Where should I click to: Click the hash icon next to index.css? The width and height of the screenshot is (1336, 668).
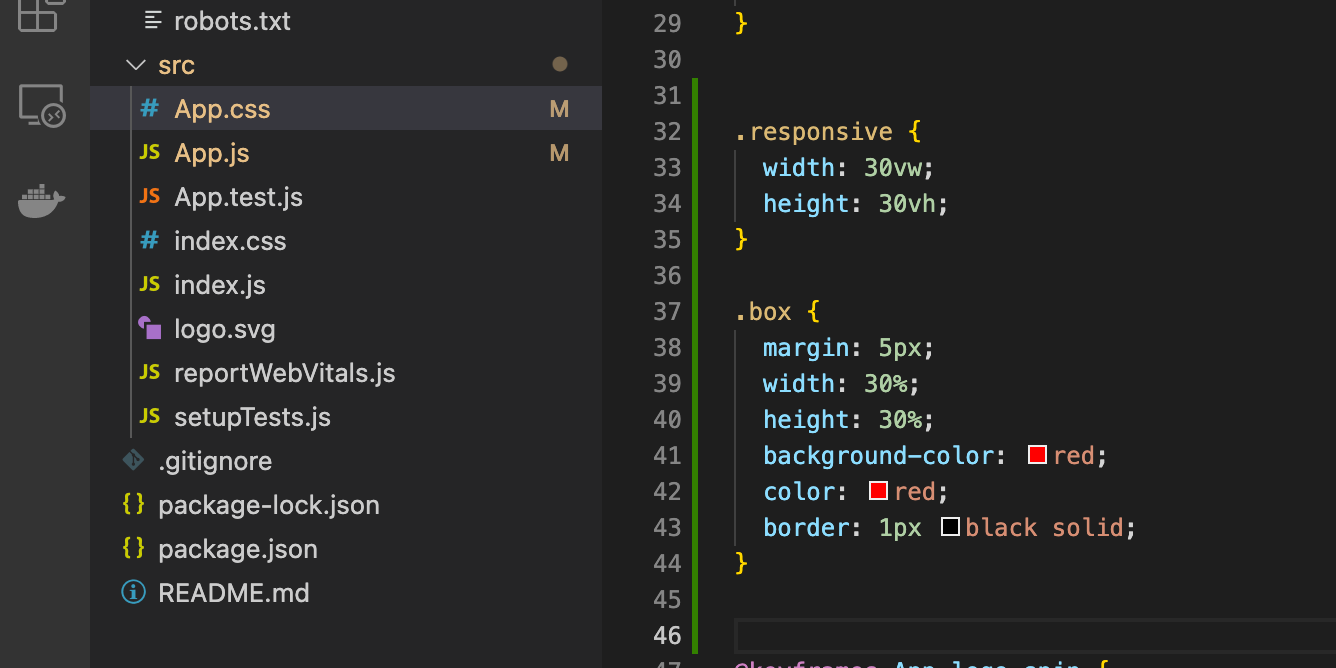click(149, 240)
